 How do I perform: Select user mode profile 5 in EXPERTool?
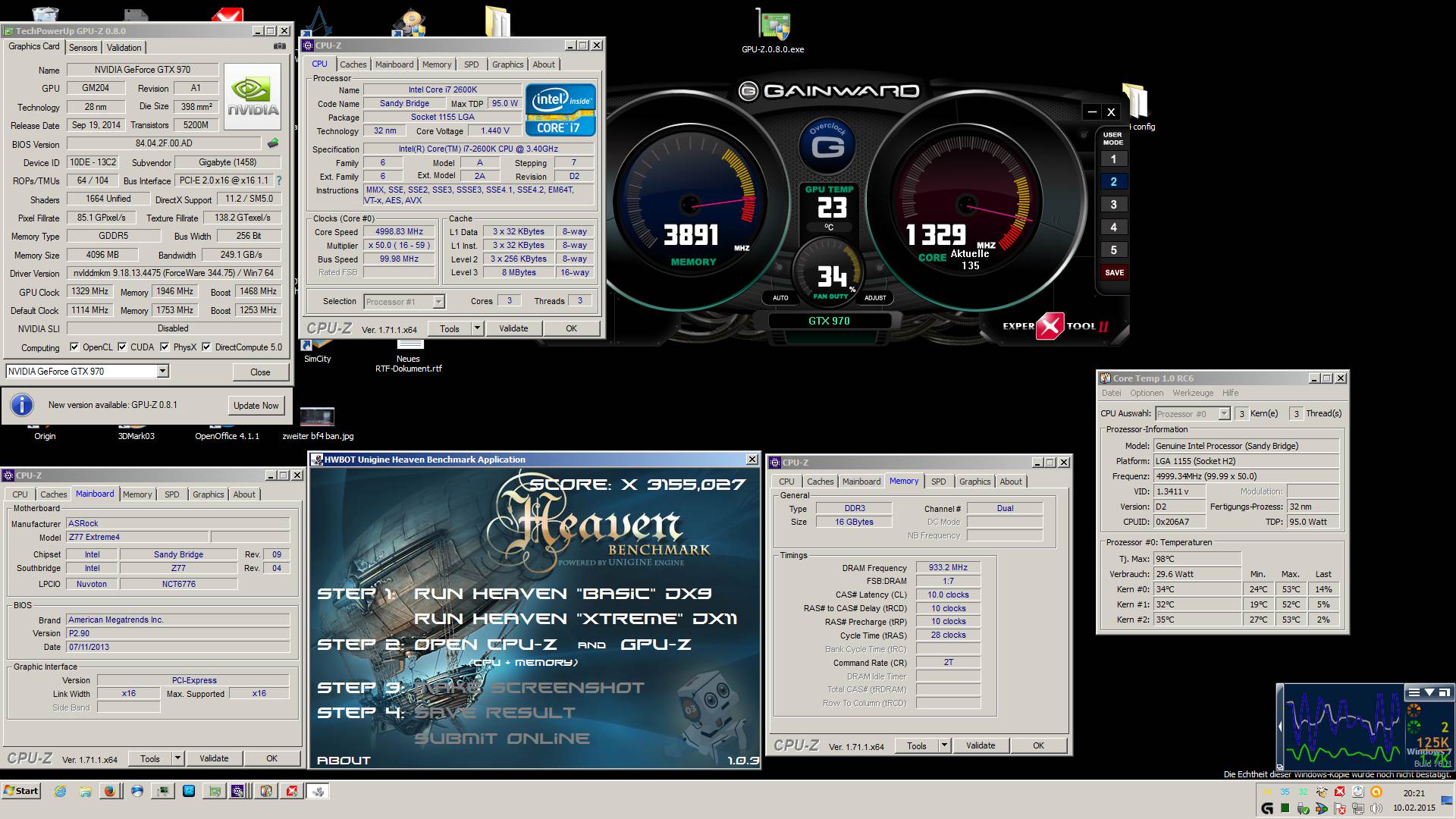click(1113, 250)
